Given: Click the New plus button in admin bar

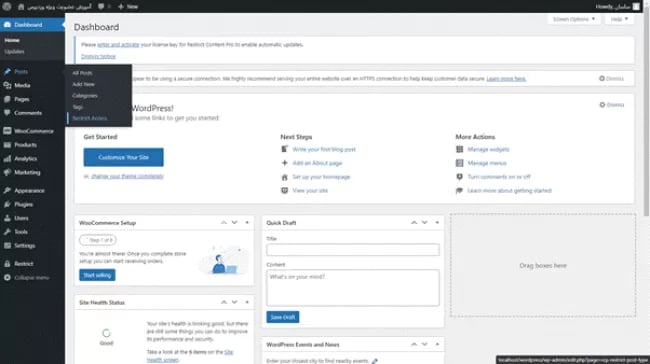Looking at the screenshot, I should 128,7.
